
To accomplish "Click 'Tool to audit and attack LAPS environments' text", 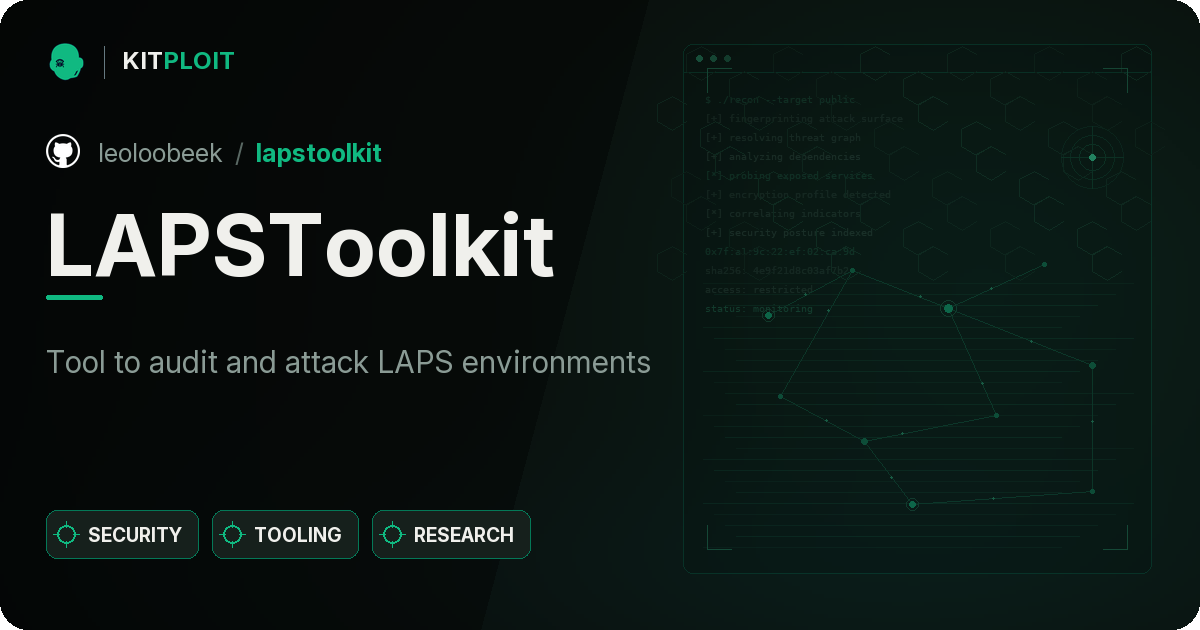I will pos(349,362).
